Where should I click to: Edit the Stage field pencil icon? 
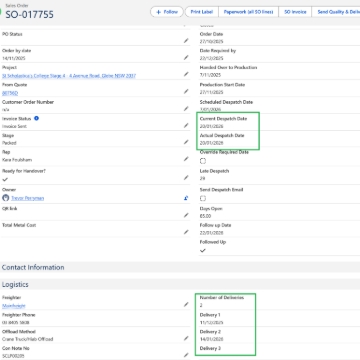(186, 142)
